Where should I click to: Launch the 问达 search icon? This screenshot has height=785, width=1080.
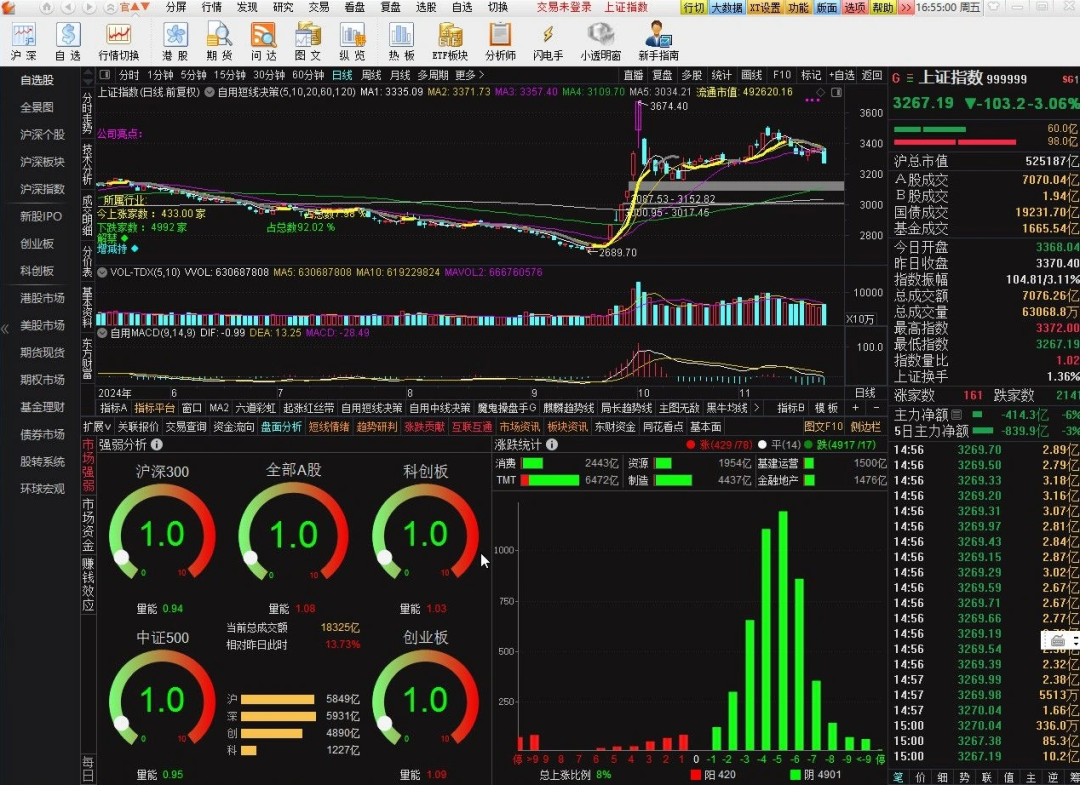coord(263,42)
